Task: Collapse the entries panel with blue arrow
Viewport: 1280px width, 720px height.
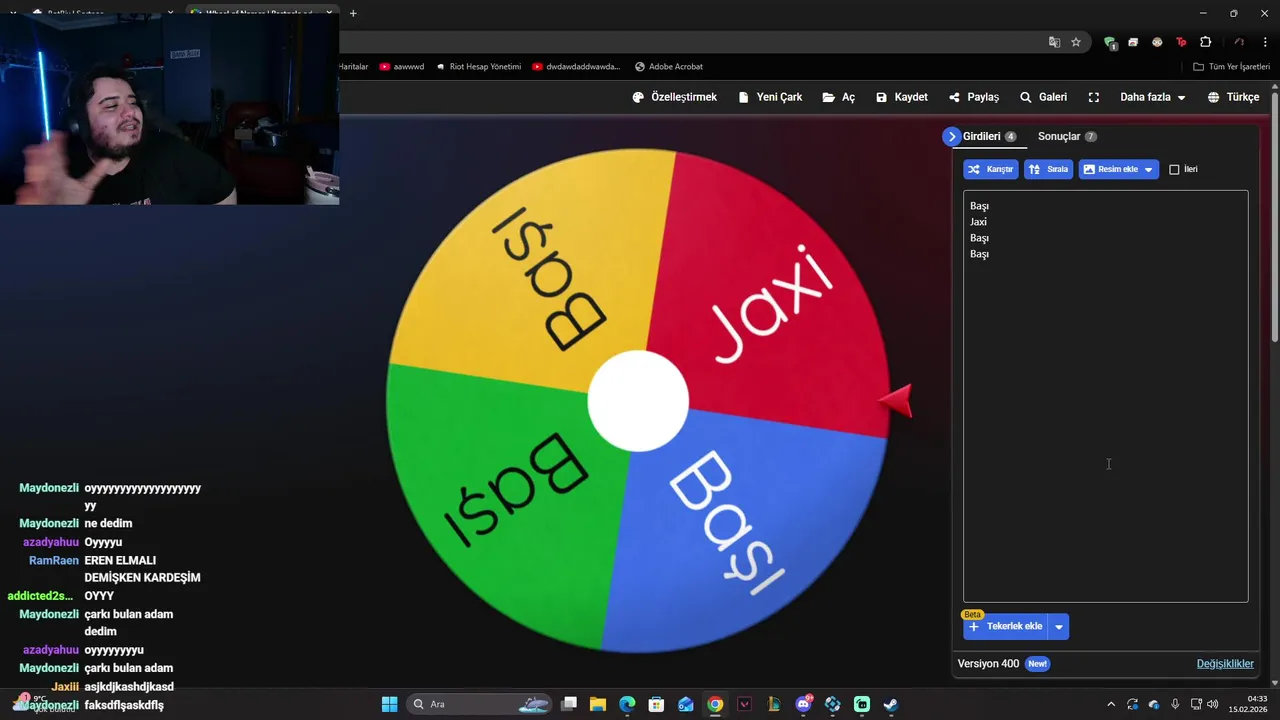Action: tap(951, 136)
